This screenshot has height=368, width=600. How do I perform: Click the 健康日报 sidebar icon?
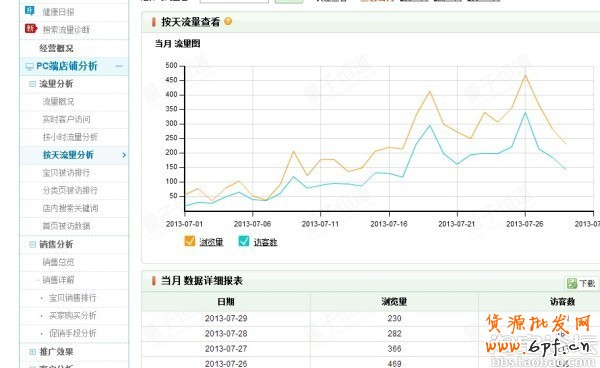pos(29,11)
